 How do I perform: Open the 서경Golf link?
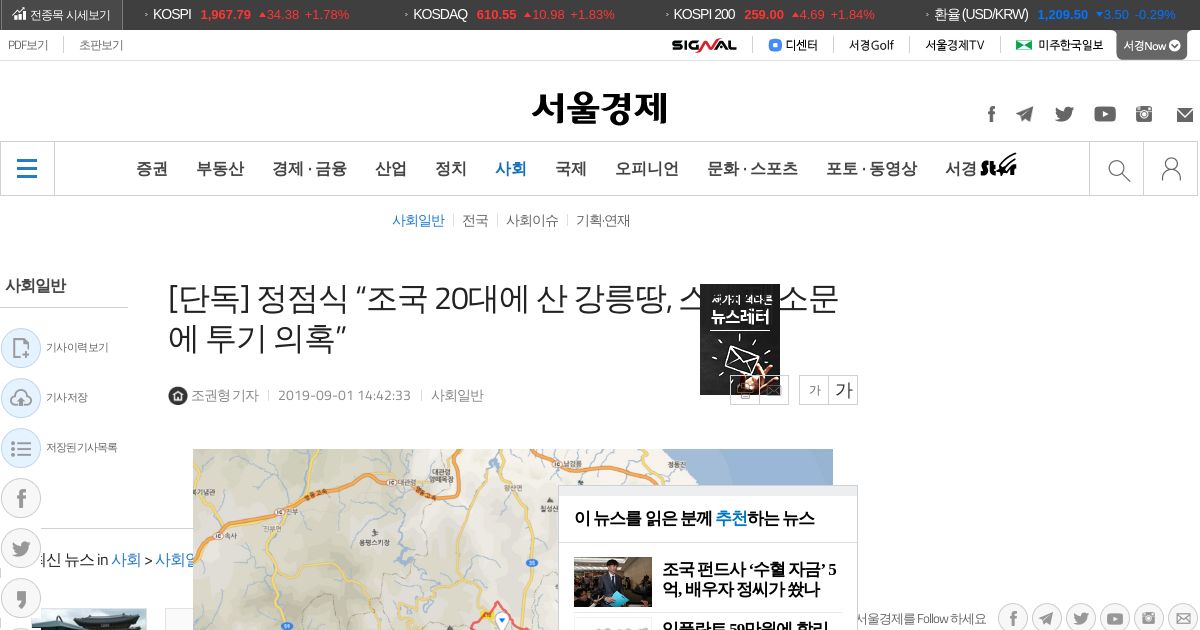(x=871, y=45)
